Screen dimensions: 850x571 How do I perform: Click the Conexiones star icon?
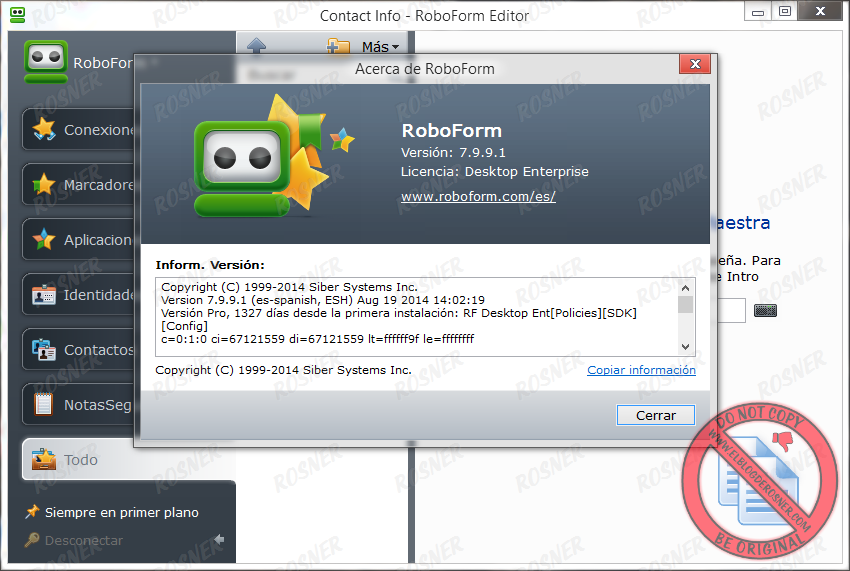(44, 130)
